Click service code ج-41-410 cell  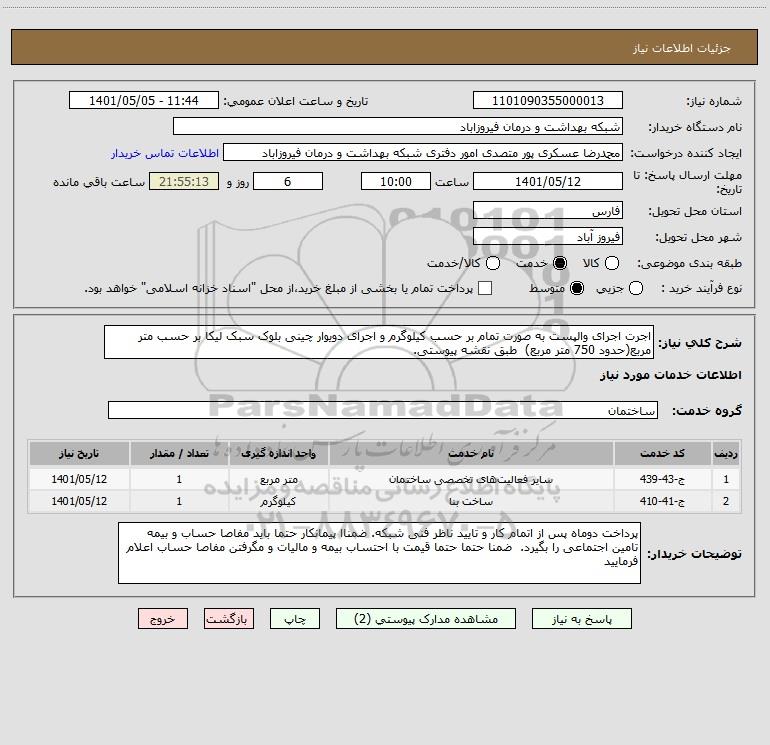coord(662,501)
